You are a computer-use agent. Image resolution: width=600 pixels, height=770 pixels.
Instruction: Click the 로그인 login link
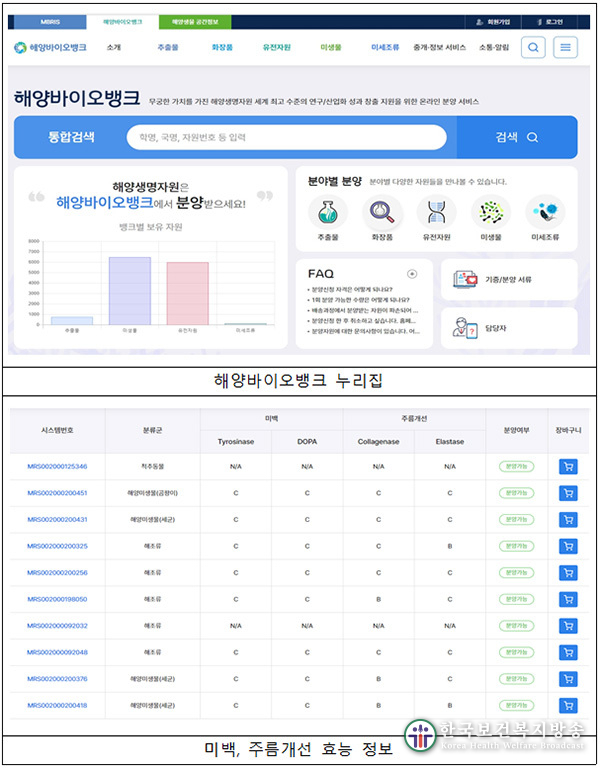click(x=550, y=22)
